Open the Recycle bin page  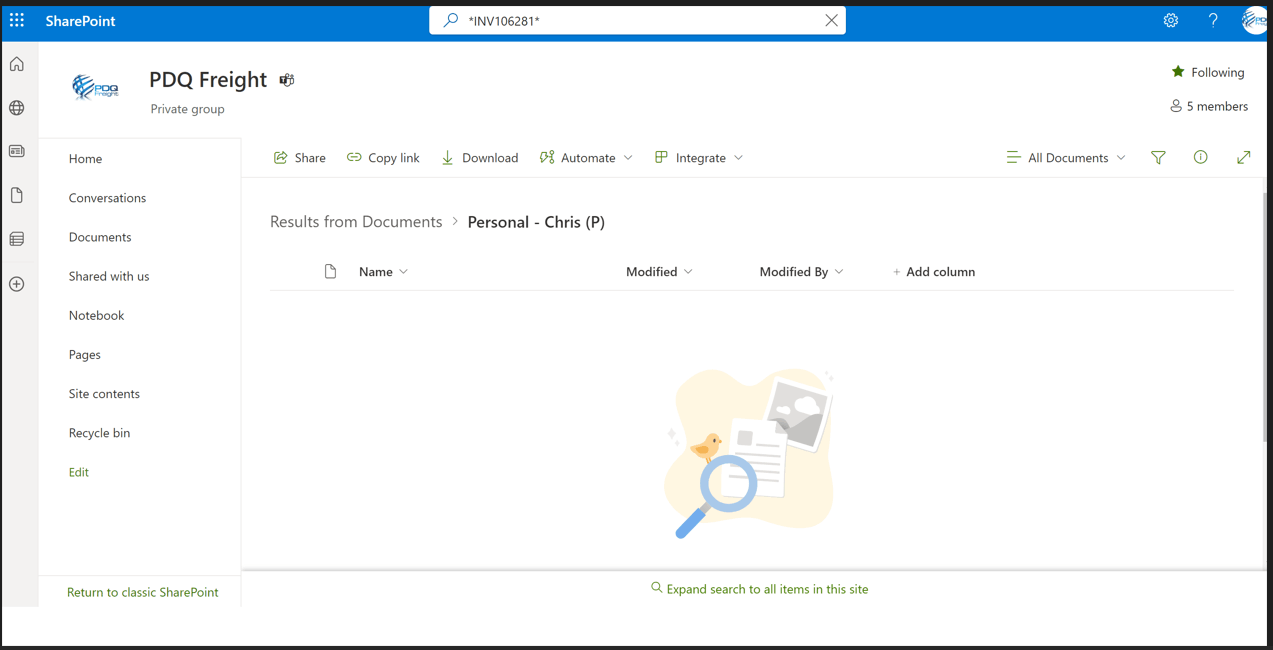(99, 432)
